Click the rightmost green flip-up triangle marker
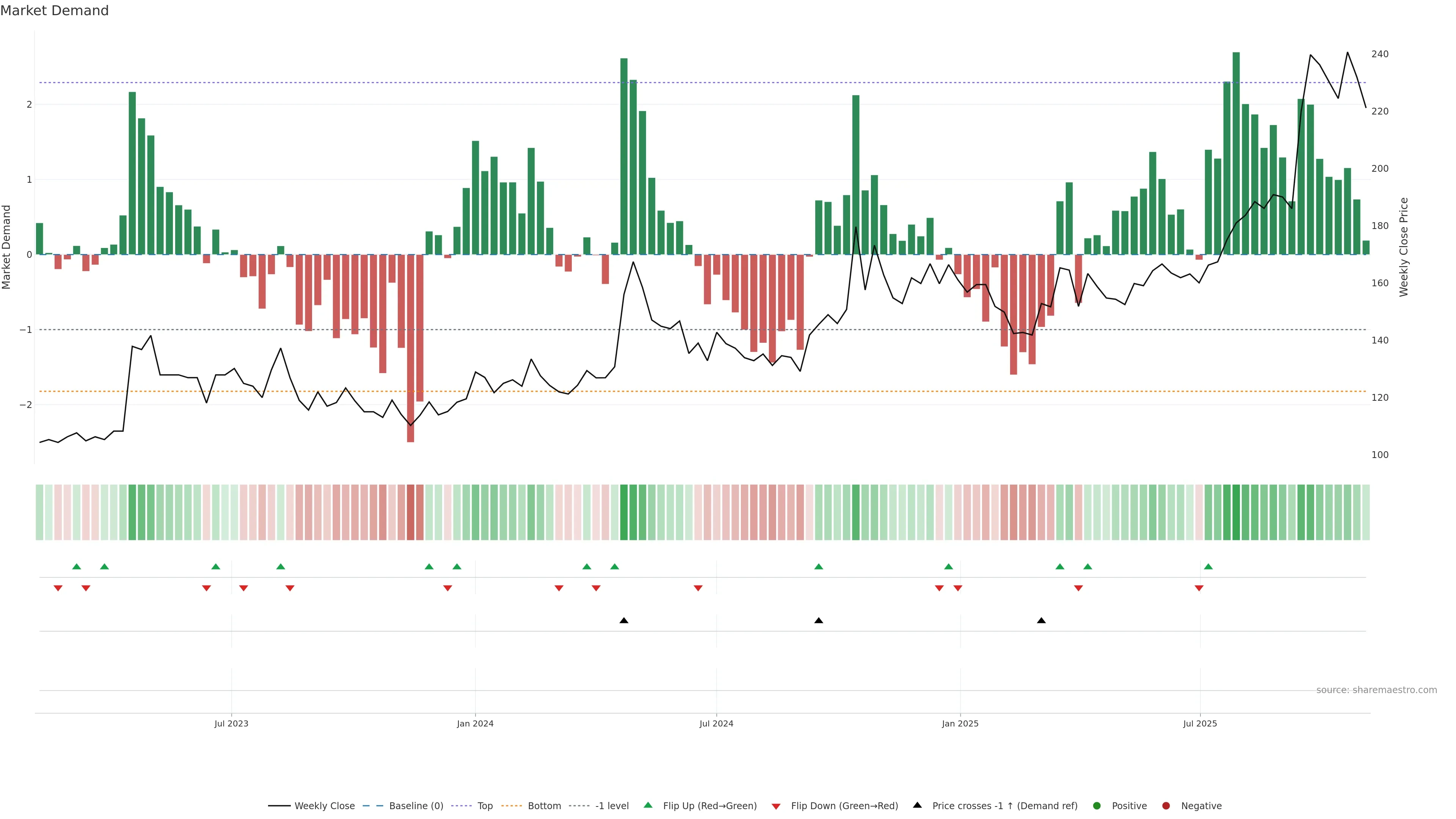Screen dimensions: 1456x819 (1208, 567)
